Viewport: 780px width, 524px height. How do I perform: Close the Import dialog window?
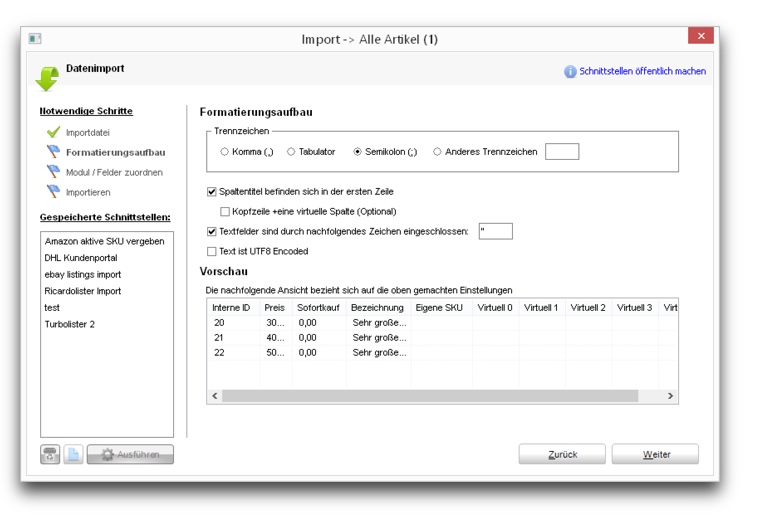pyautogui.click(x=701, y=35)
